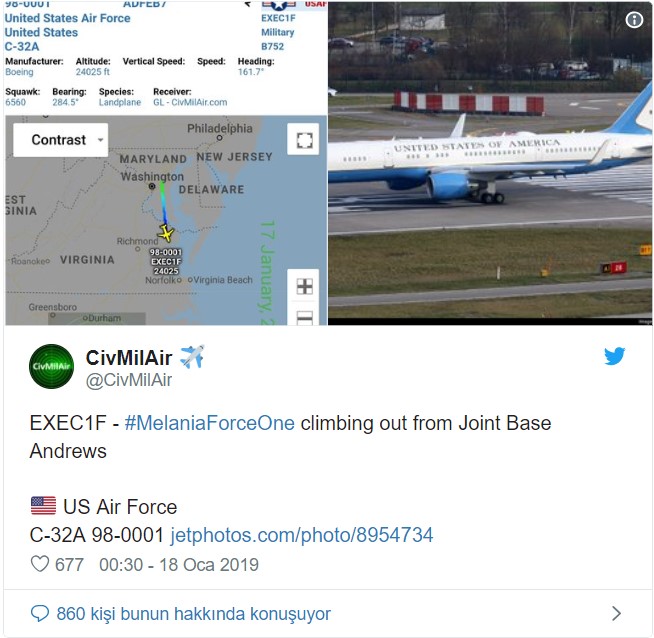
Task: Click the @CivMilAir handle
Action: (129, 380)
